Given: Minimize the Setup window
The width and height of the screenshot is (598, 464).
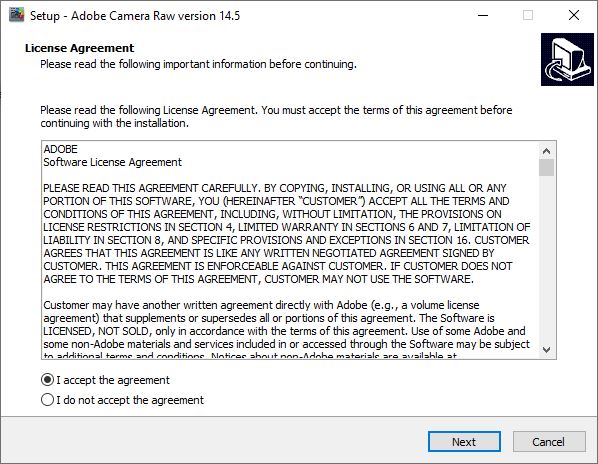Looking at the screenshot, I should pyautogui.click(x=483, y=15).
